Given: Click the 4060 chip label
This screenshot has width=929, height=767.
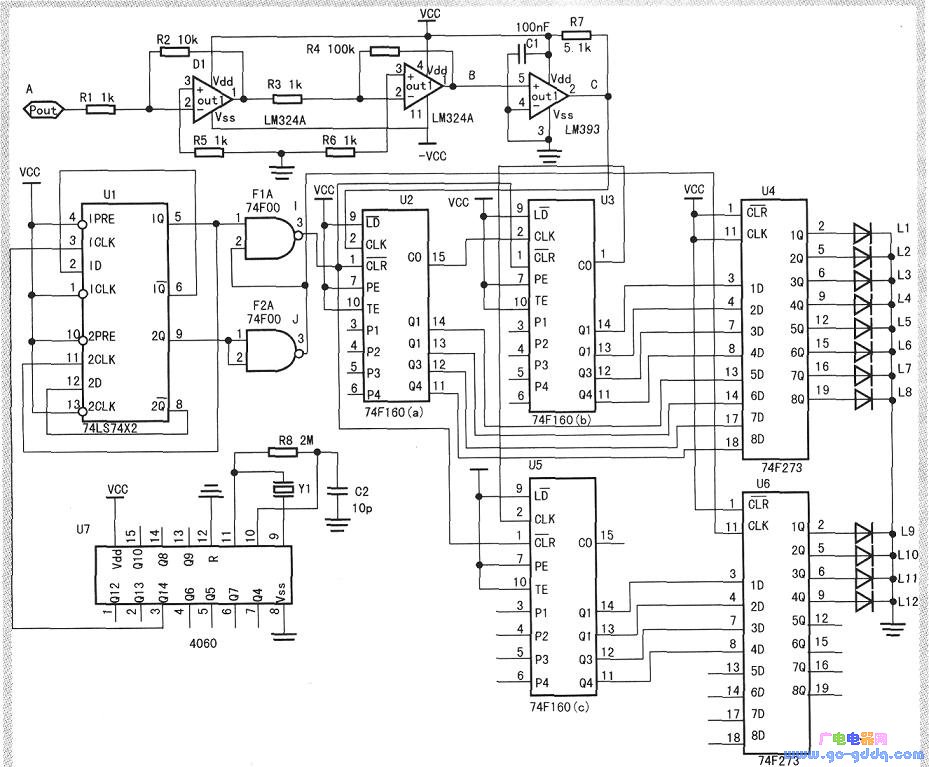Looking at the screenshot, I should [203, 643].
